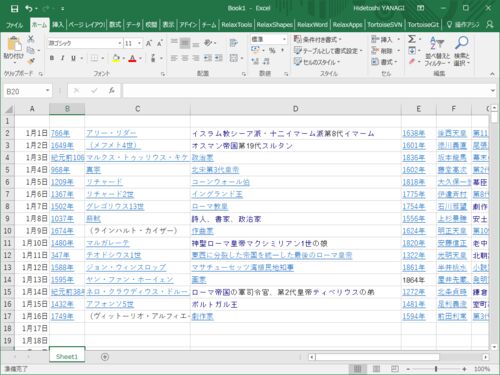Click the Save icon in title bar
Screen dimensions: 500x375
click(14, 9)
